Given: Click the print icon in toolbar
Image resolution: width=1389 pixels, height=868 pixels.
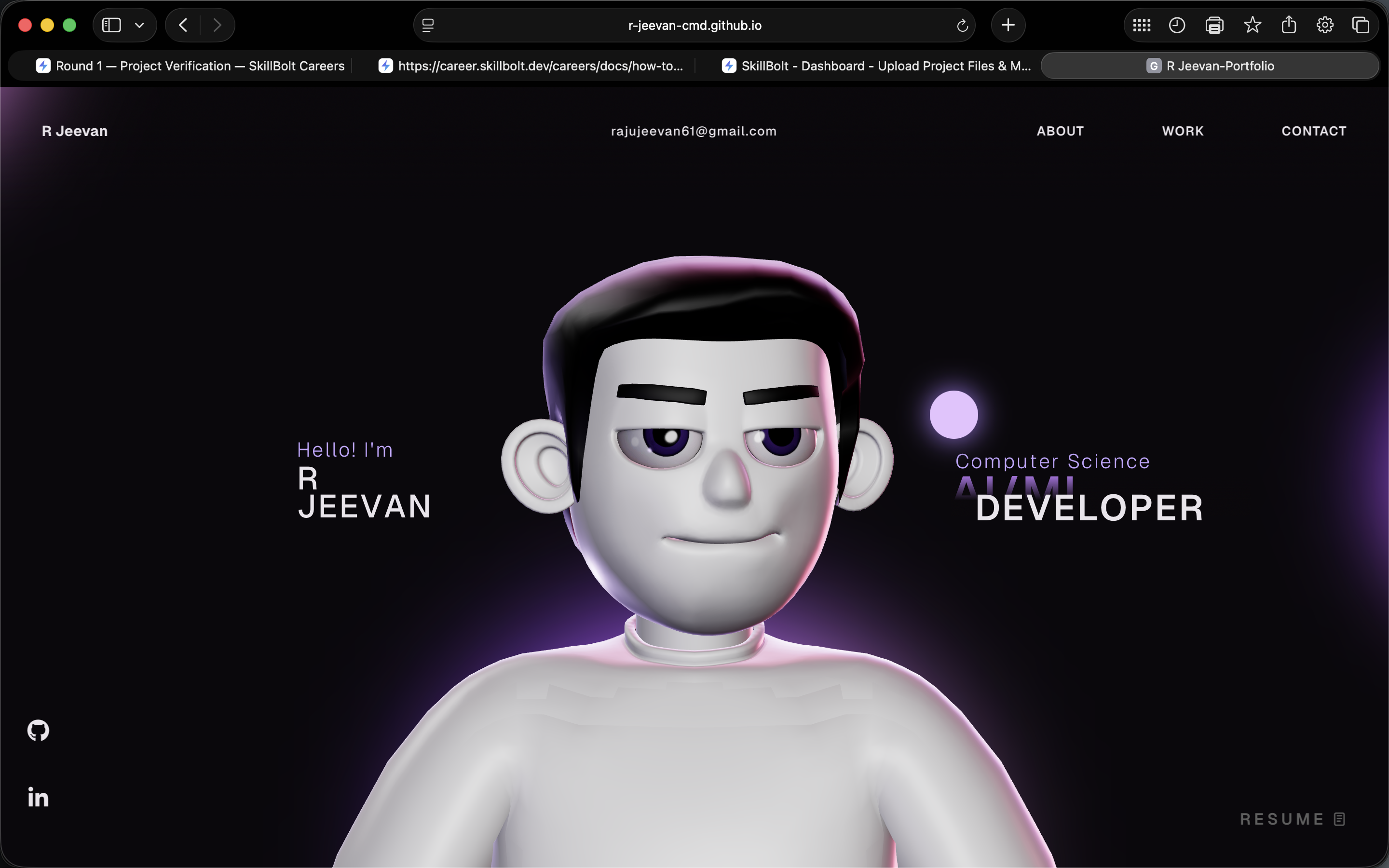Looking at the screenshot, I should coord(1214,25).
